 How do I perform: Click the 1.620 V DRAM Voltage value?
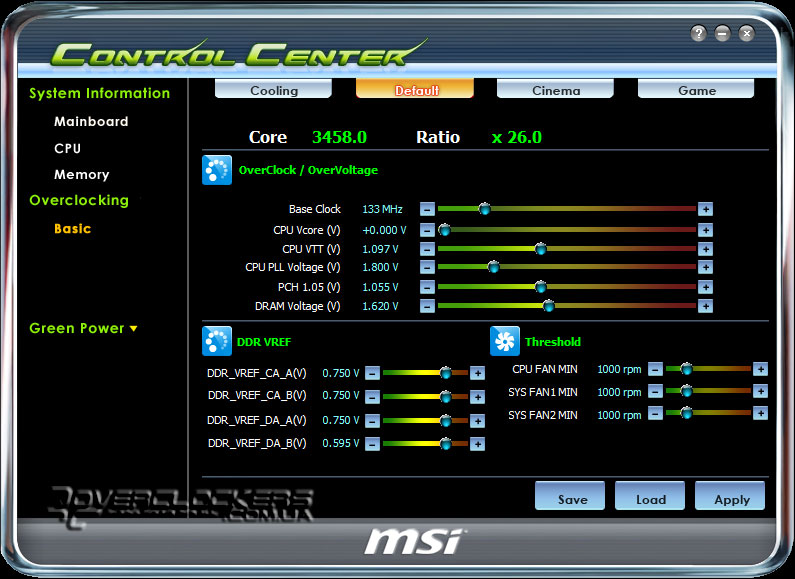coord(380,306)
